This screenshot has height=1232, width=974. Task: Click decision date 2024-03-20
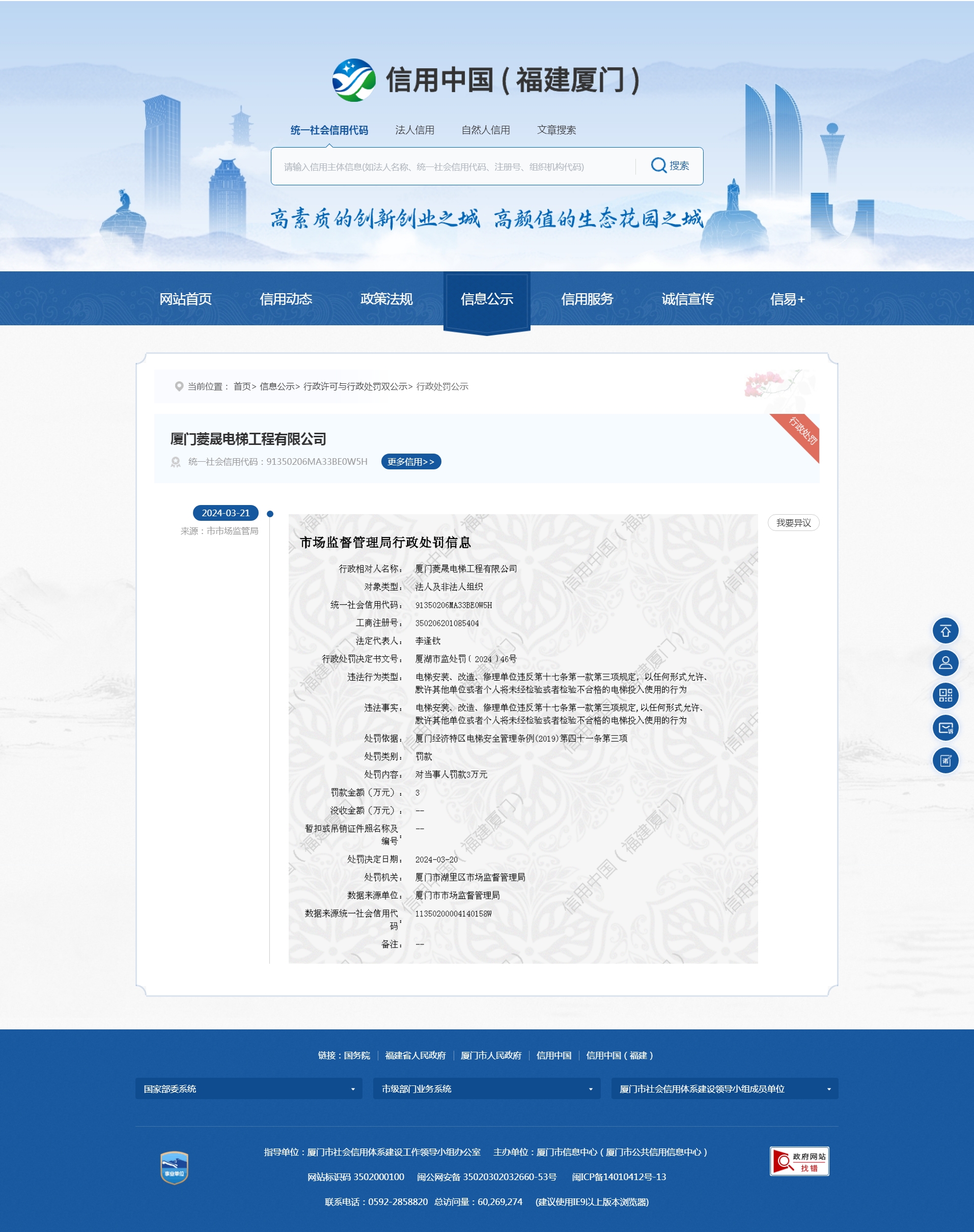click(436, 859)
